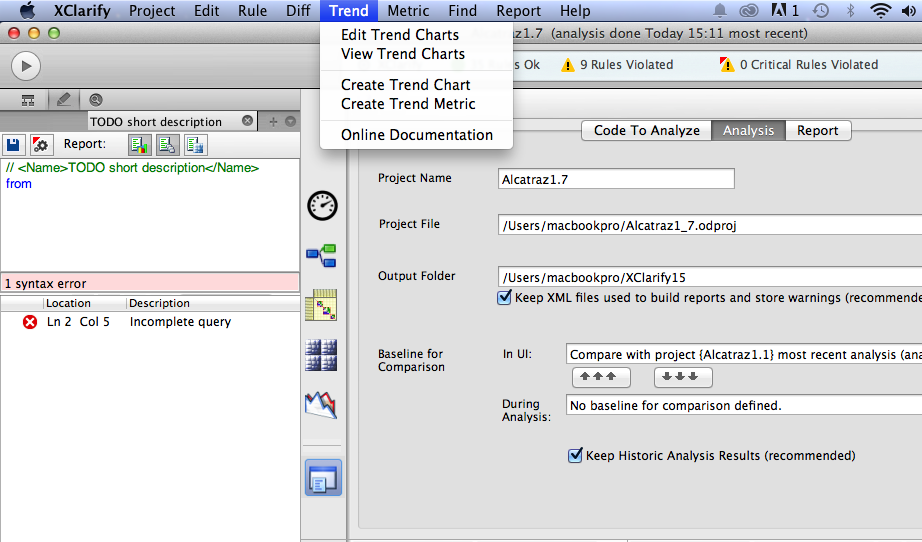Open the dashboard gauge icon in sidebar

point(322,206)
